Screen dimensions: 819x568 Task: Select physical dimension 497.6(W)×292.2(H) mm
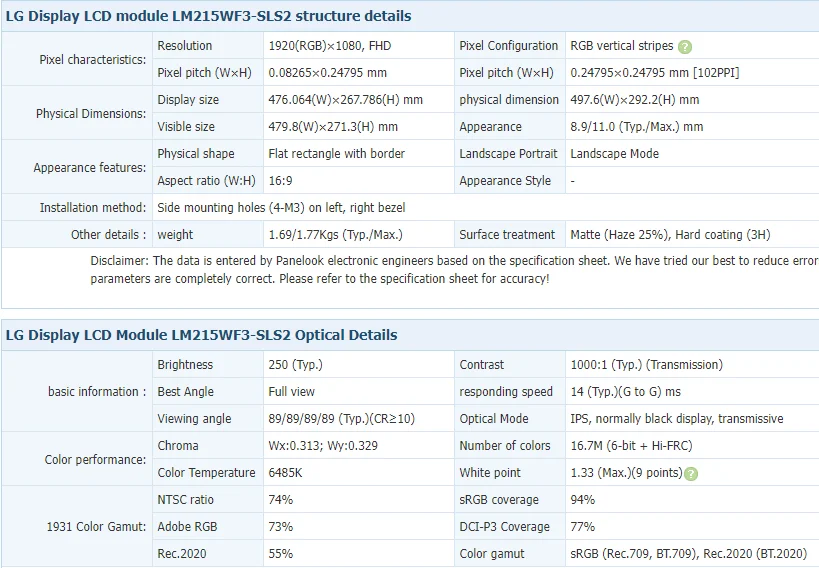tap(635, 100)
